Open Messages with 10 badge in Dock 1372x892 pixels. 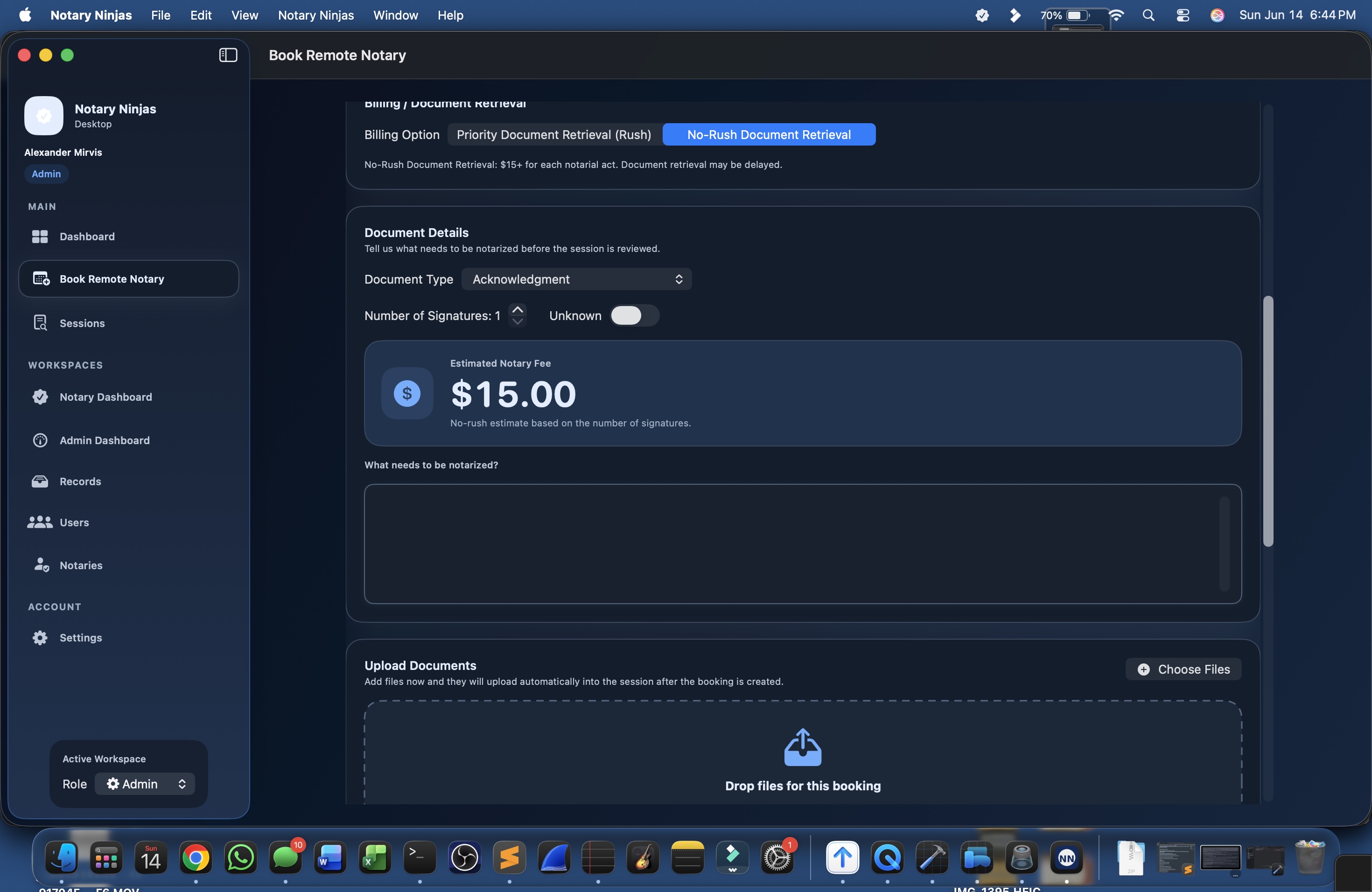(x=285, y=858)
